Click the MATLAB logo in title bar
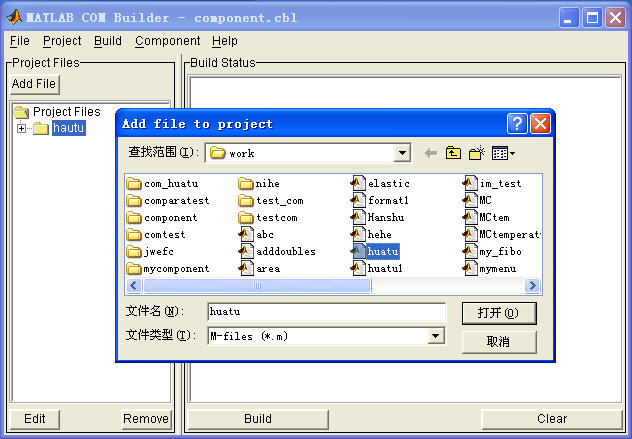632x439 pixels. (14, 17)
